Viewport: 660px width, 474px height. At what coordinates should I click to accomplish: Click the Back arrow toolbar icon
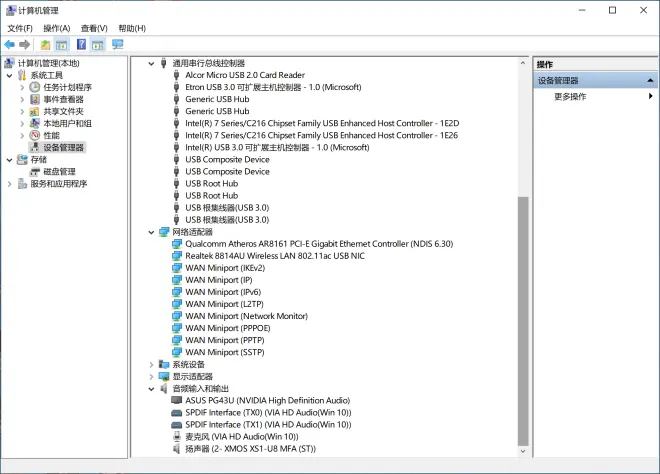coord(10,44)
